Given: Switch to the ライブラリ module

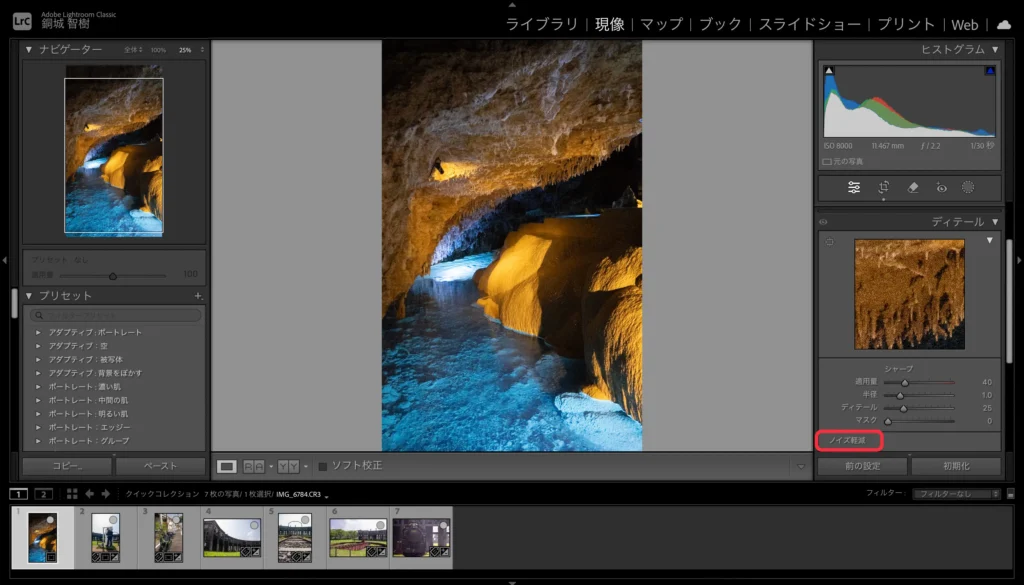Looking at the screenshot, I should coord(541,24).
